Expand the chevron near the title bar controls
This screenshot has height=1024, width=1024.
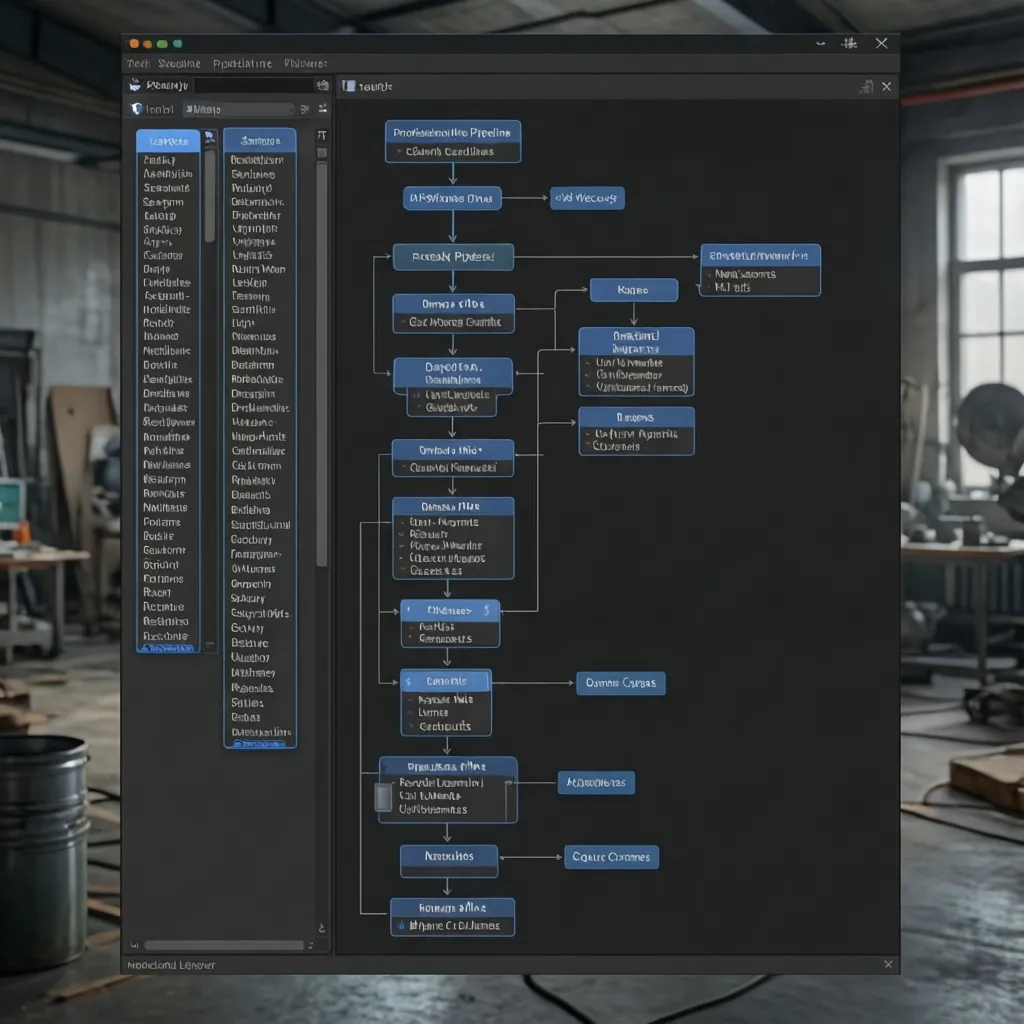(820, 43)
